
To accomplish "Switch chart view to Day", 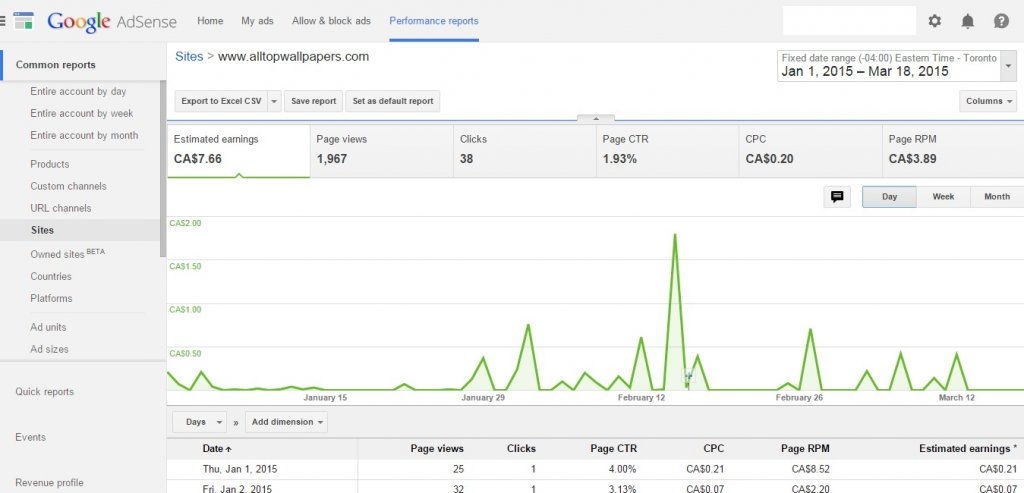I will pyautogui.click(x=889, y=197).
